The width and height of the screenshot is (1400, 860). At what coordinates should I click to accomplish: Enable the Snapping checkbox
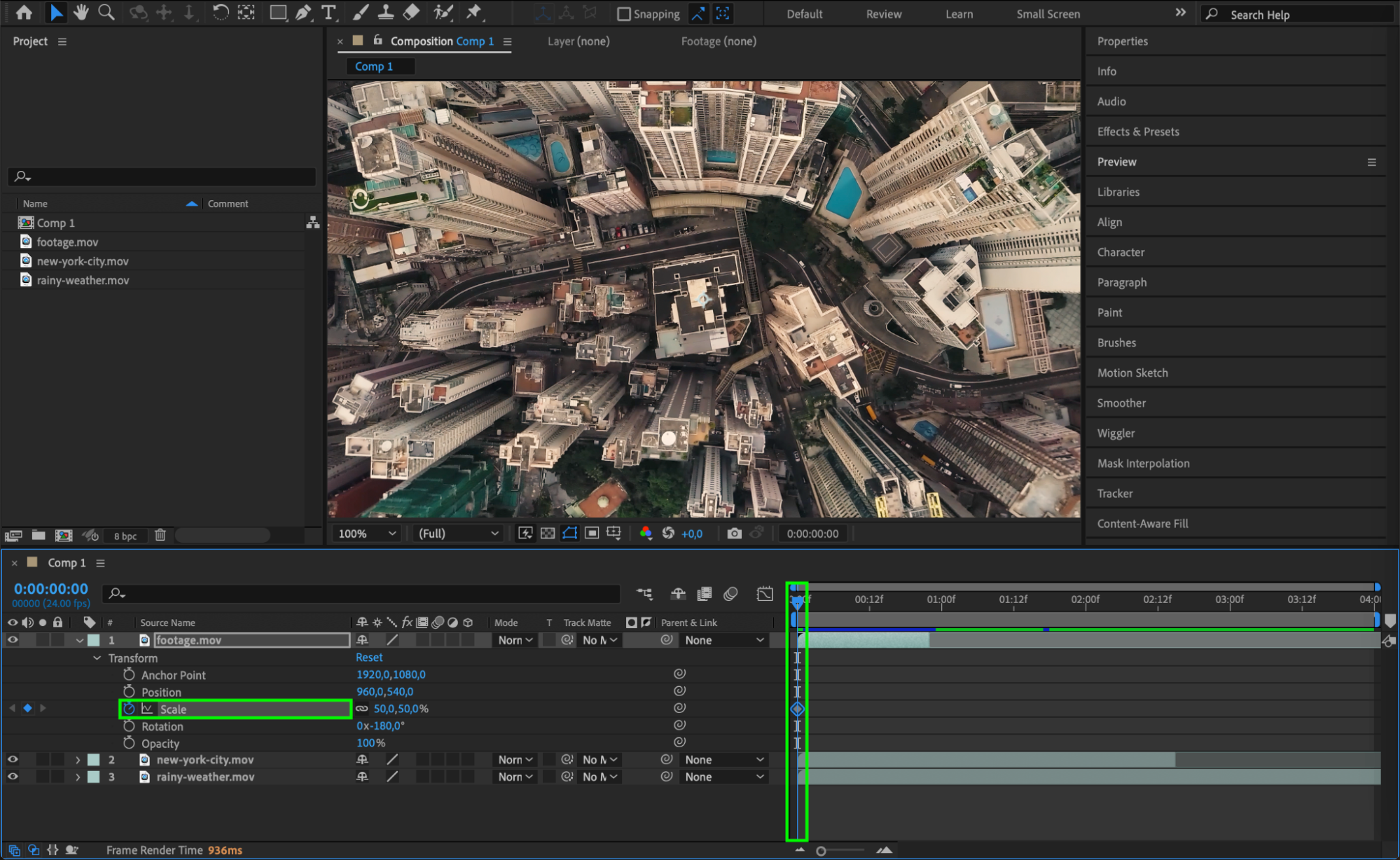[x=624, y=14]
